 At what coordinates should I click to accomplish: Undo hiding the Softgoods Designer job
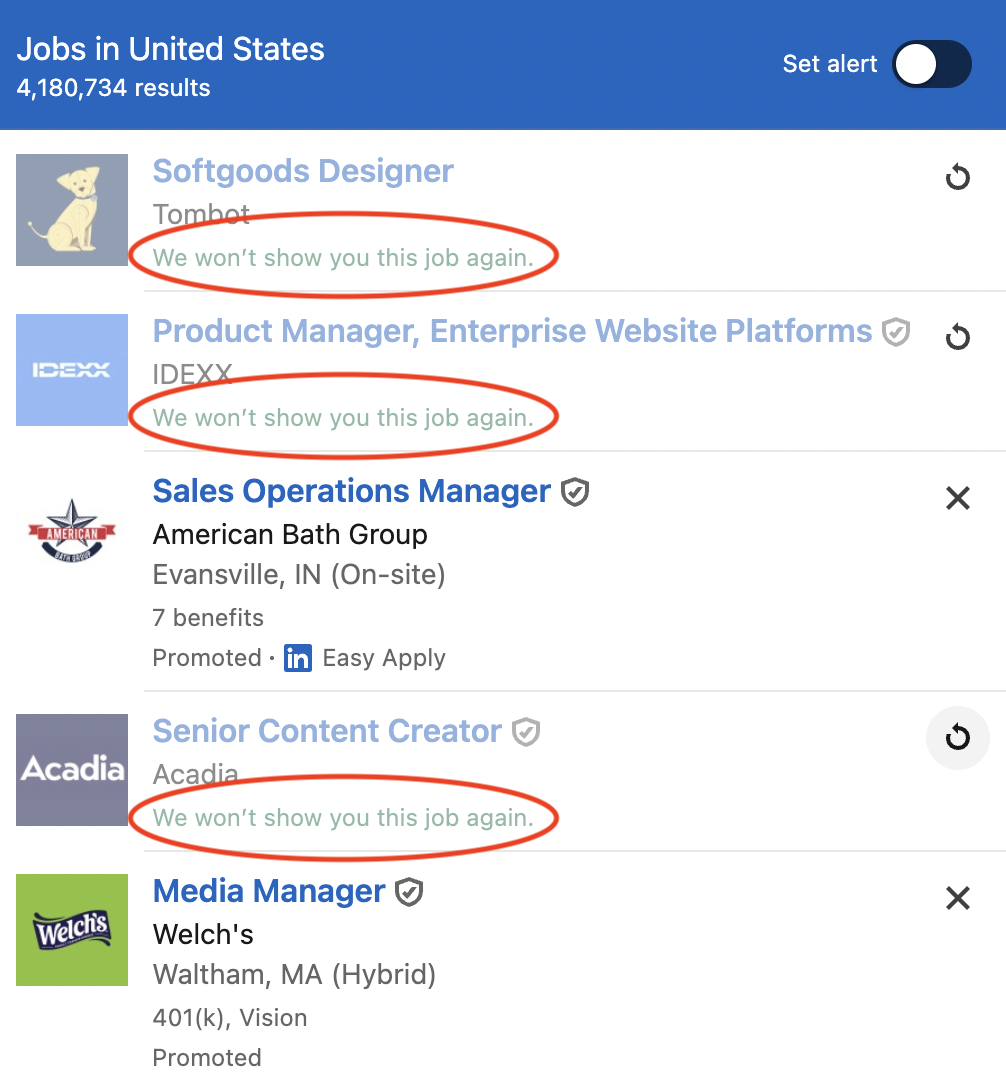tap(957, 177)
